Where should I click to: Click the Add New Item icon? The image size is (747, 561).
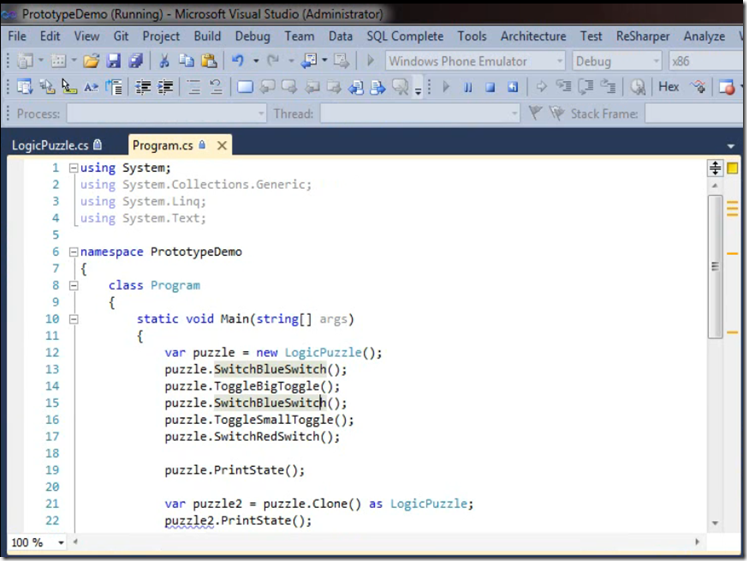click(x=59, y=61)
